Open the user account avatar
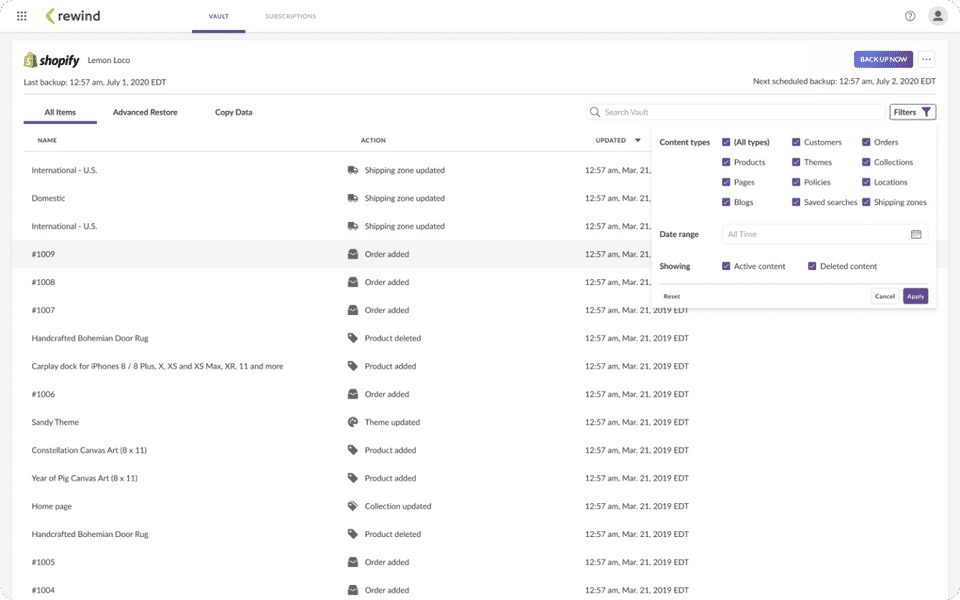 pyautogui.click(x=937, y=16)
